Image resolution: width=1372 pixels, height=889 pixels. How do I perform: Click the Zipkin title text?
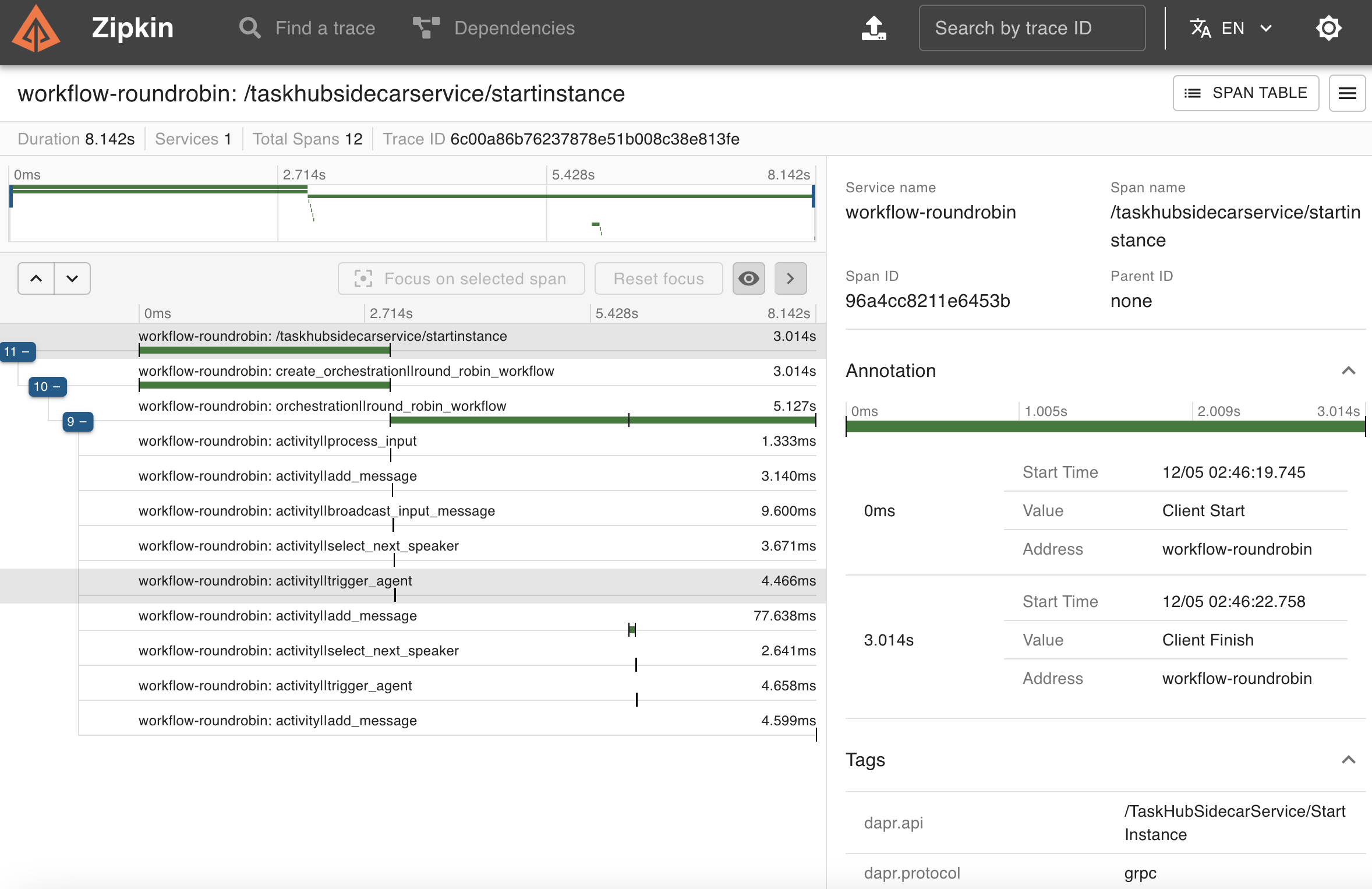tap(133, 28)
